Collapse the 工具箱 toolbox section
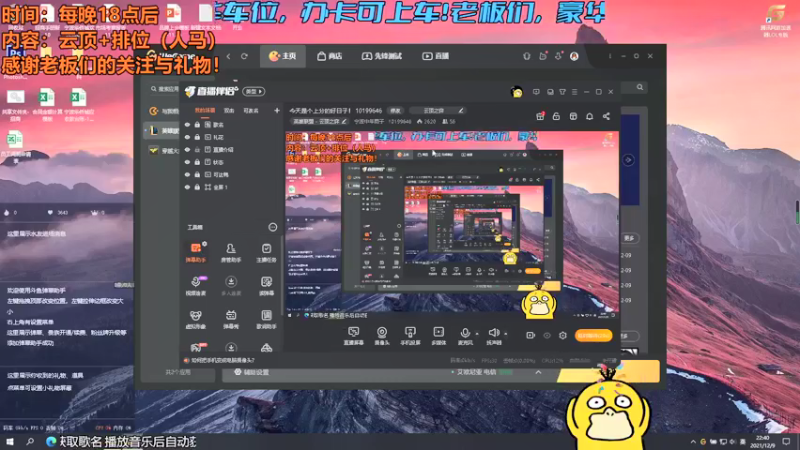Screen dimensions: 800x450 pyautogui.click(x=272, y=227)
